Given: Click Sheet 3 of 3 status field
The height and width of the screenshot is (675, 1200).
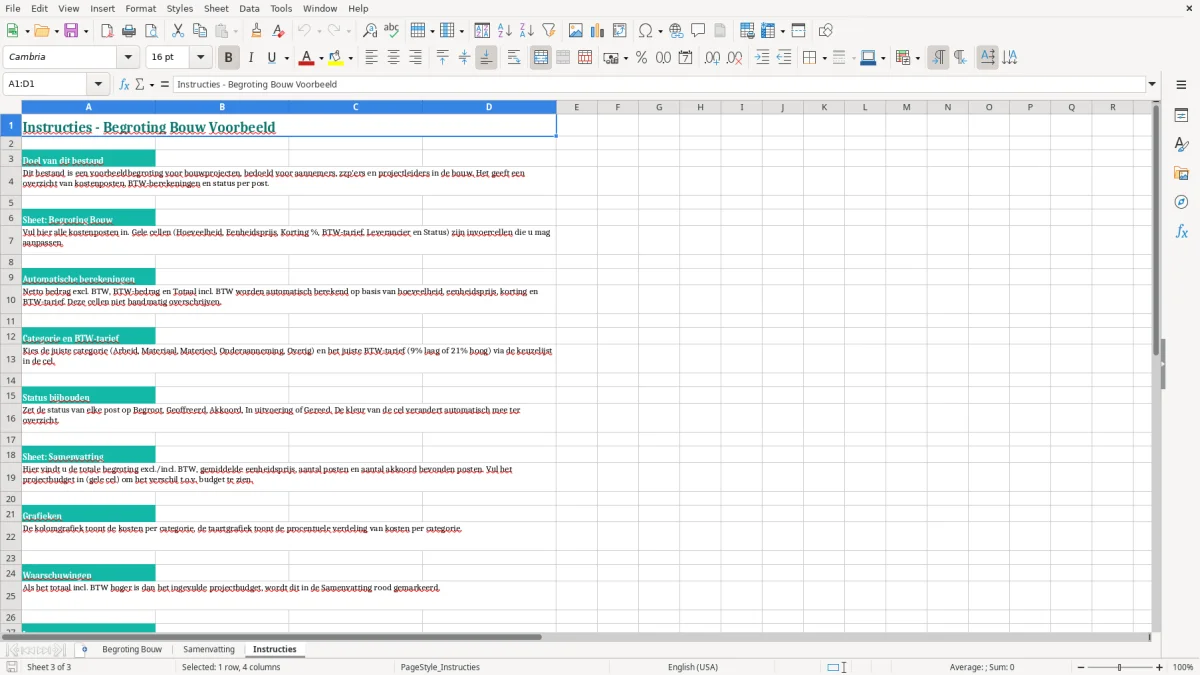Looking at the screenshot, I should pyautogui.click(x=49, y=667).
